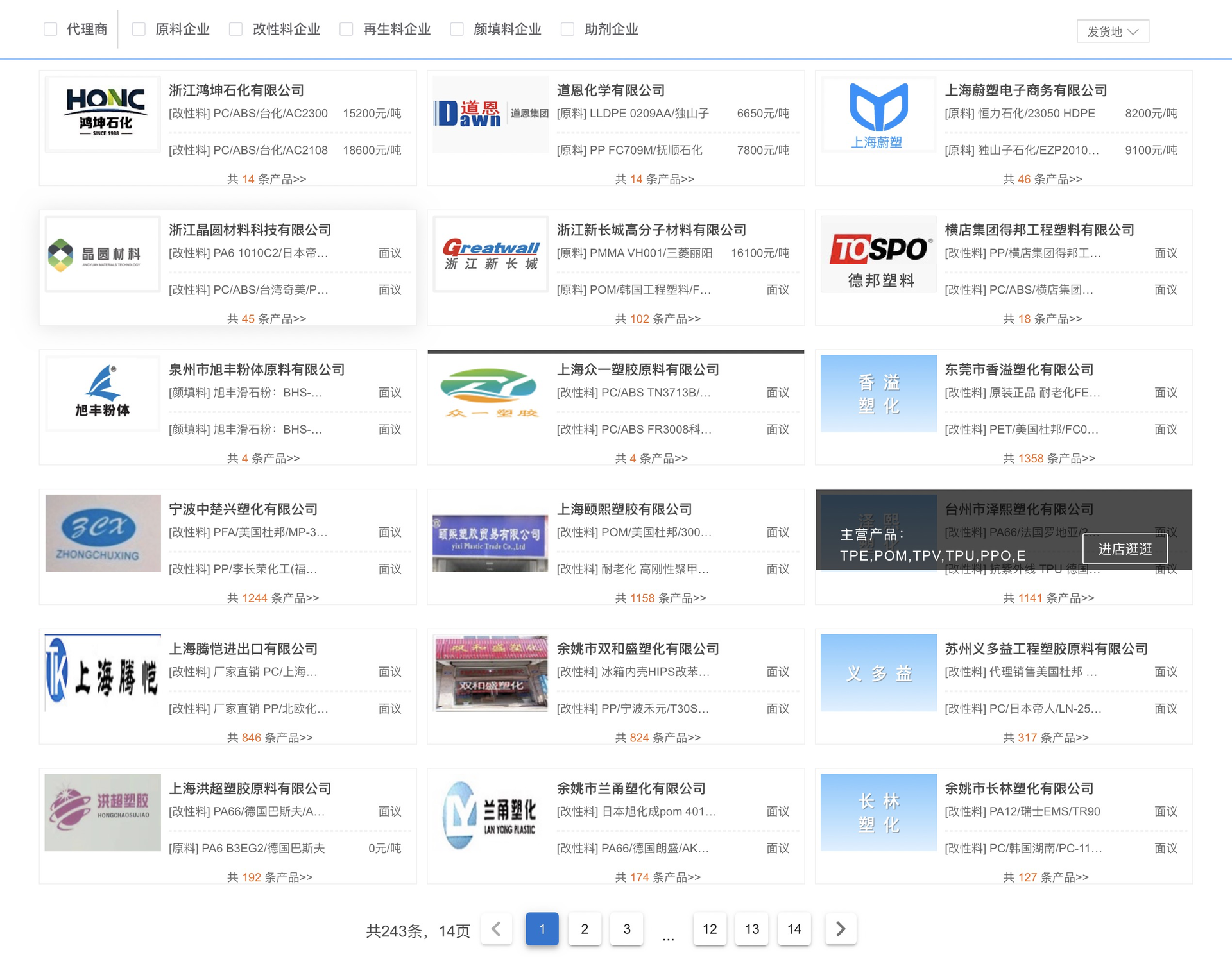View all 1358 products of 香溢塑化
Image resolution: width=1232 pixels, height=957 pixels.
pyautogui.click(x=1048, y=459)
